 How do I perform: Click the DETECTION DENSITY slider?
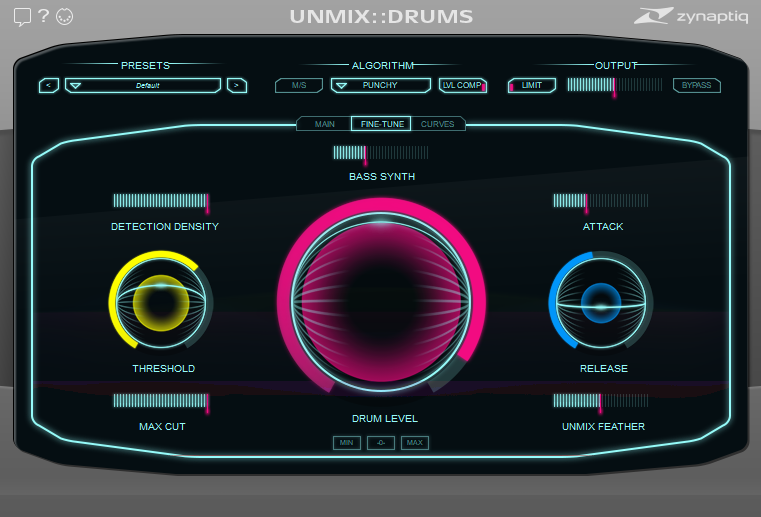(161, 201)
